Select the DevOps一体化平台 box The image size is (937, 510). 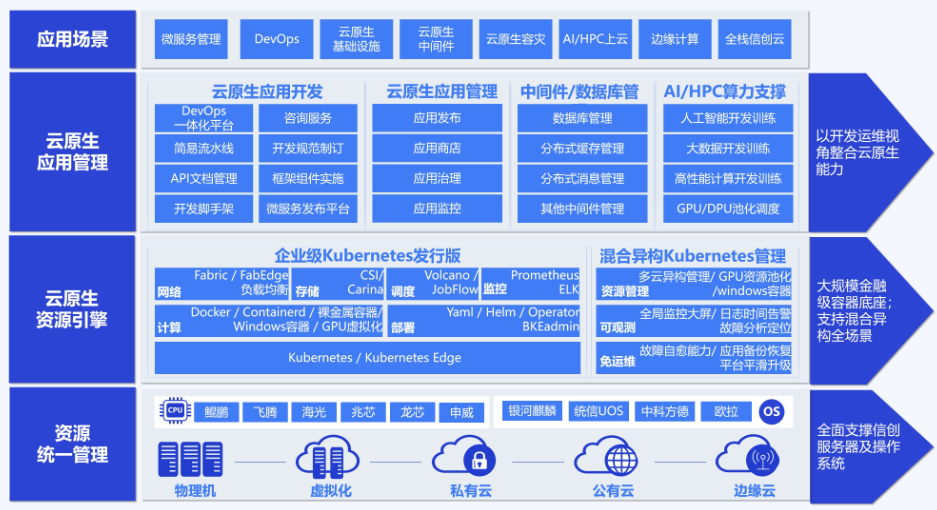click(x=204, y=118)
